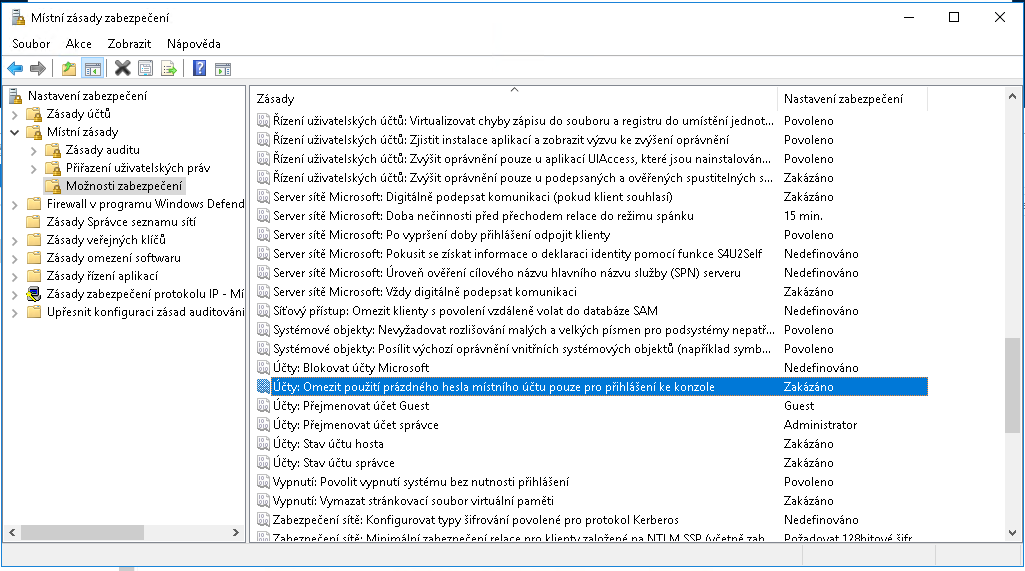This screenshot has width=1025, height=571.
Task: Click the blue Back arrow in toolbar
Action: pos(15,68)
